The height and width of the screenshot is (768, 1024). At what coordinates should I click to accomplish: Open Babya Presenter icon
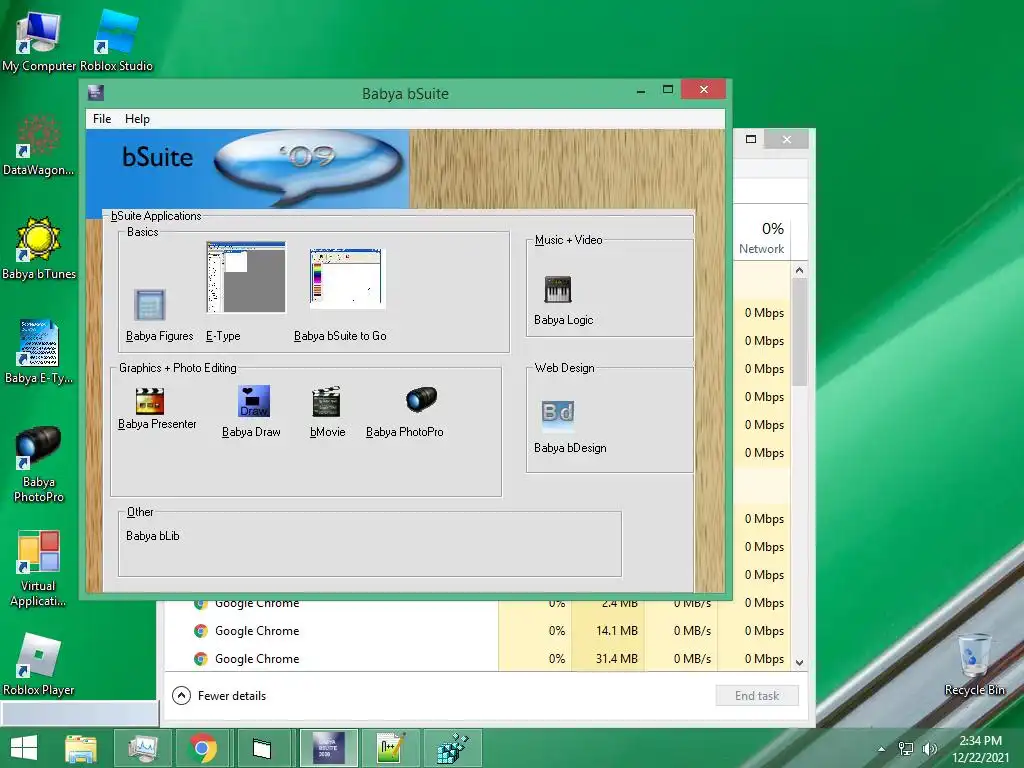click(150, 401)
